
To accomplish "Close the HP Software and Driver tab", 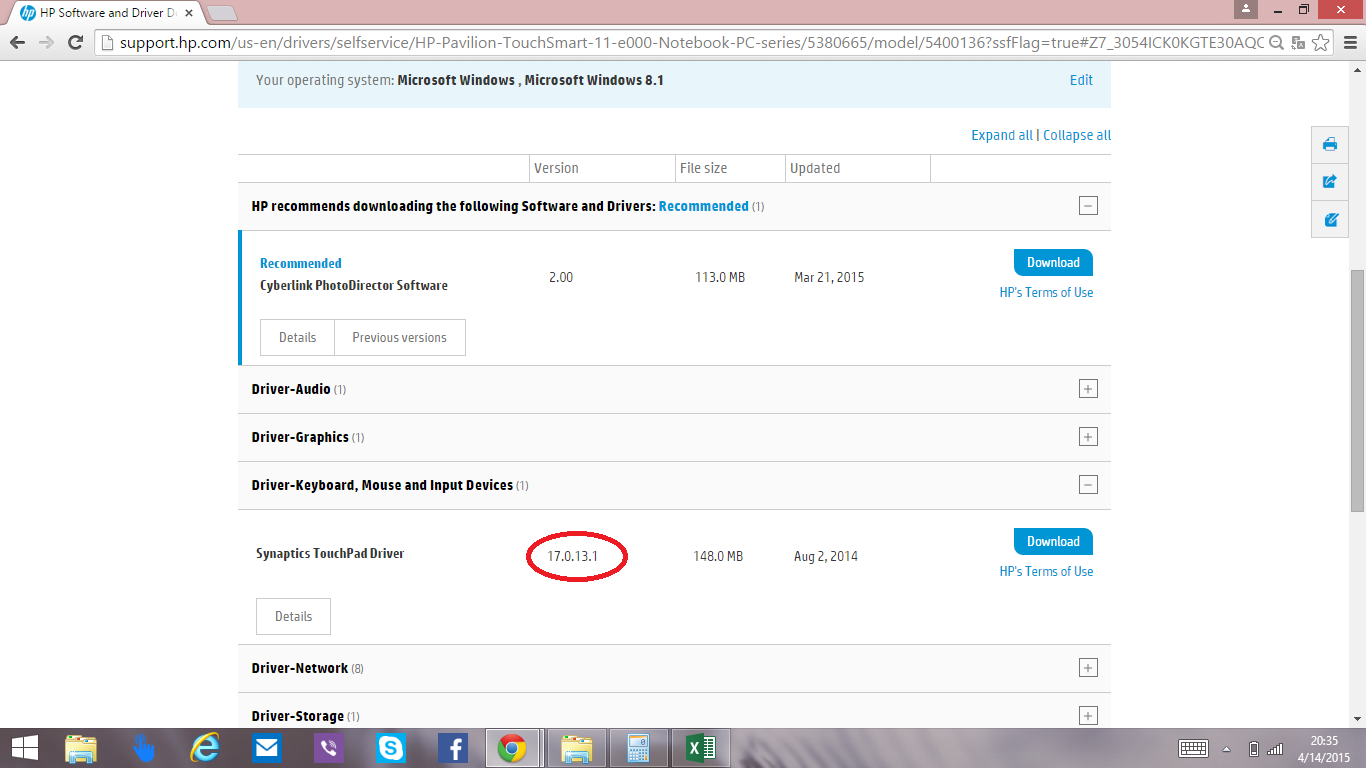I will click(189, 13).
